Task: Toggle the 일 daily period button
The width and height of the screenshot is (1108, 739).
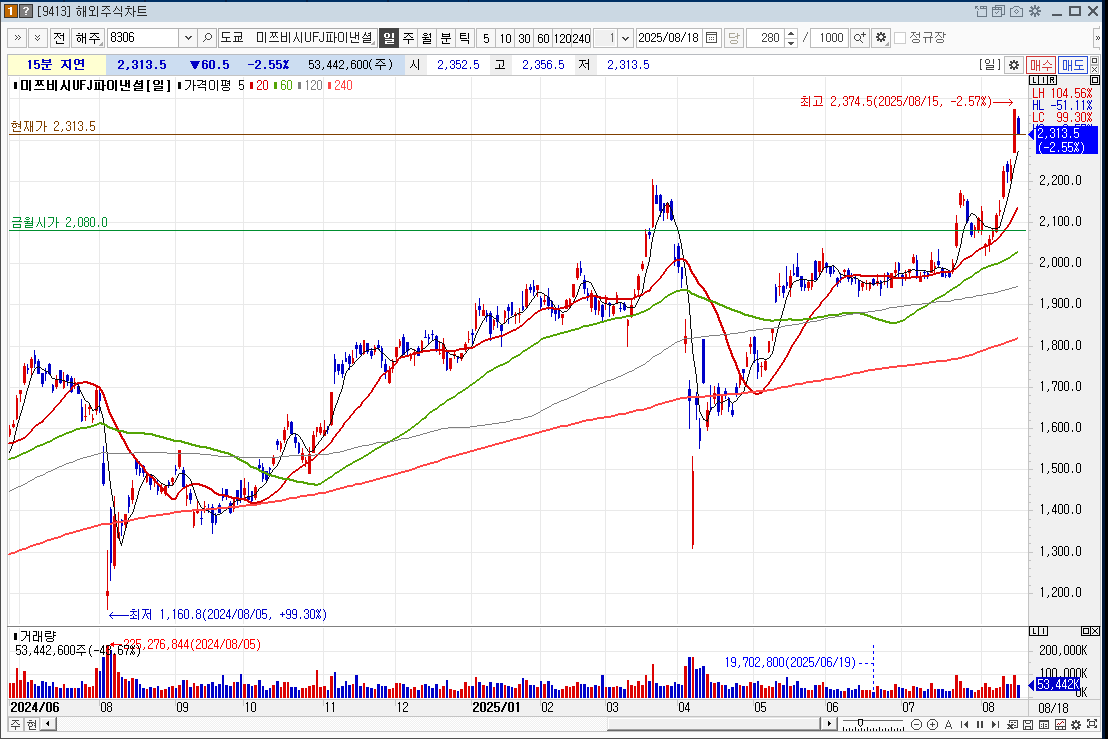Action: 388,38
